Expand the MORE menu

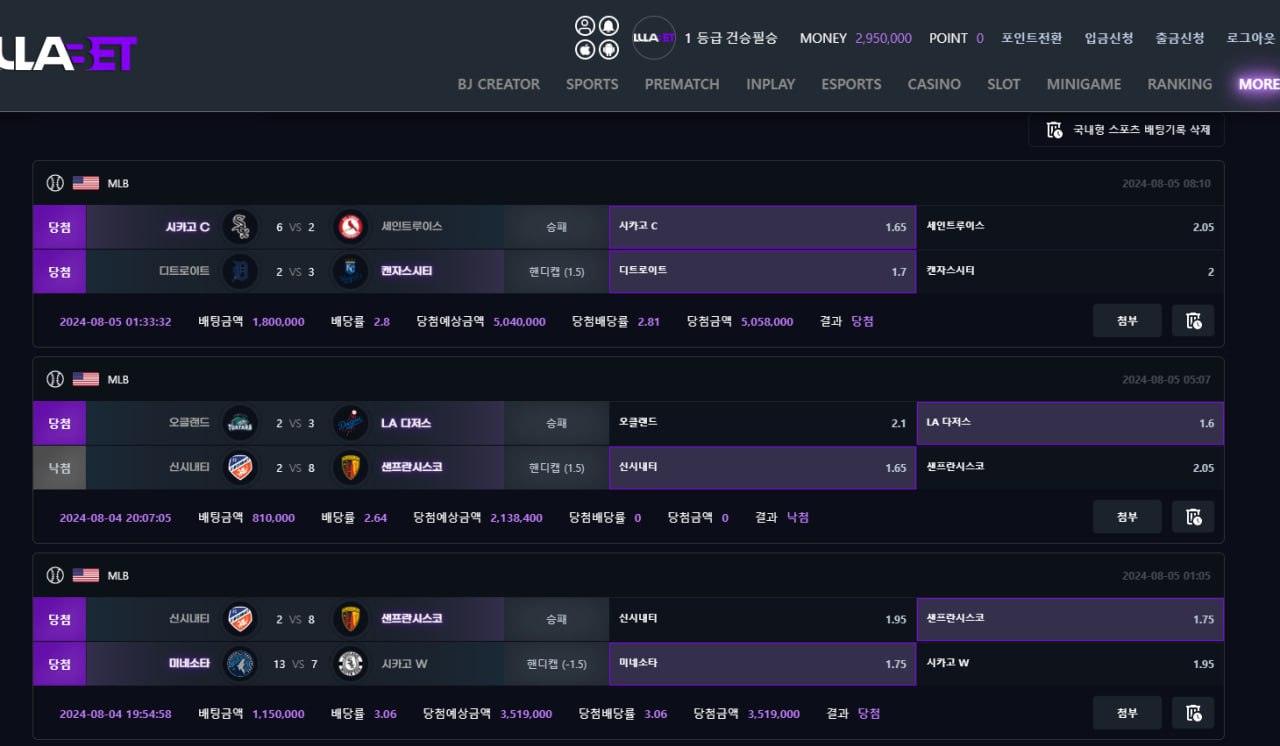point(1259,84)
